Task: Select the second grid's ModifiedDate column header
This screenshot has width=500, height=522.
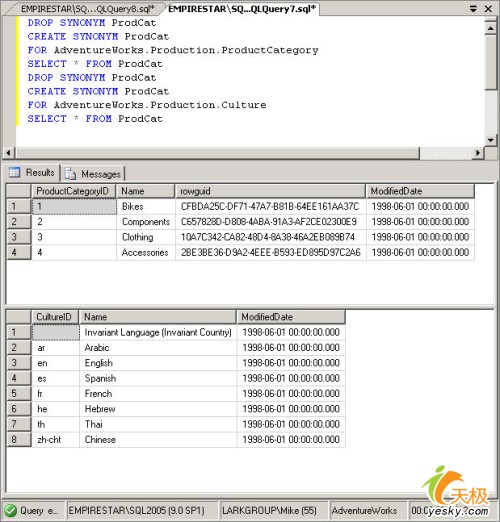Action: (x=291, y=317)
